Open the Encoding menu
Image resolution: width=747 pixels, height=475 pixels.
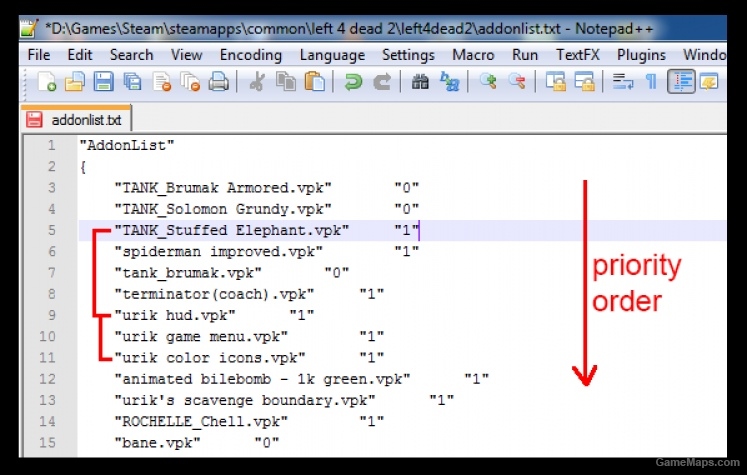pos(251,55)
